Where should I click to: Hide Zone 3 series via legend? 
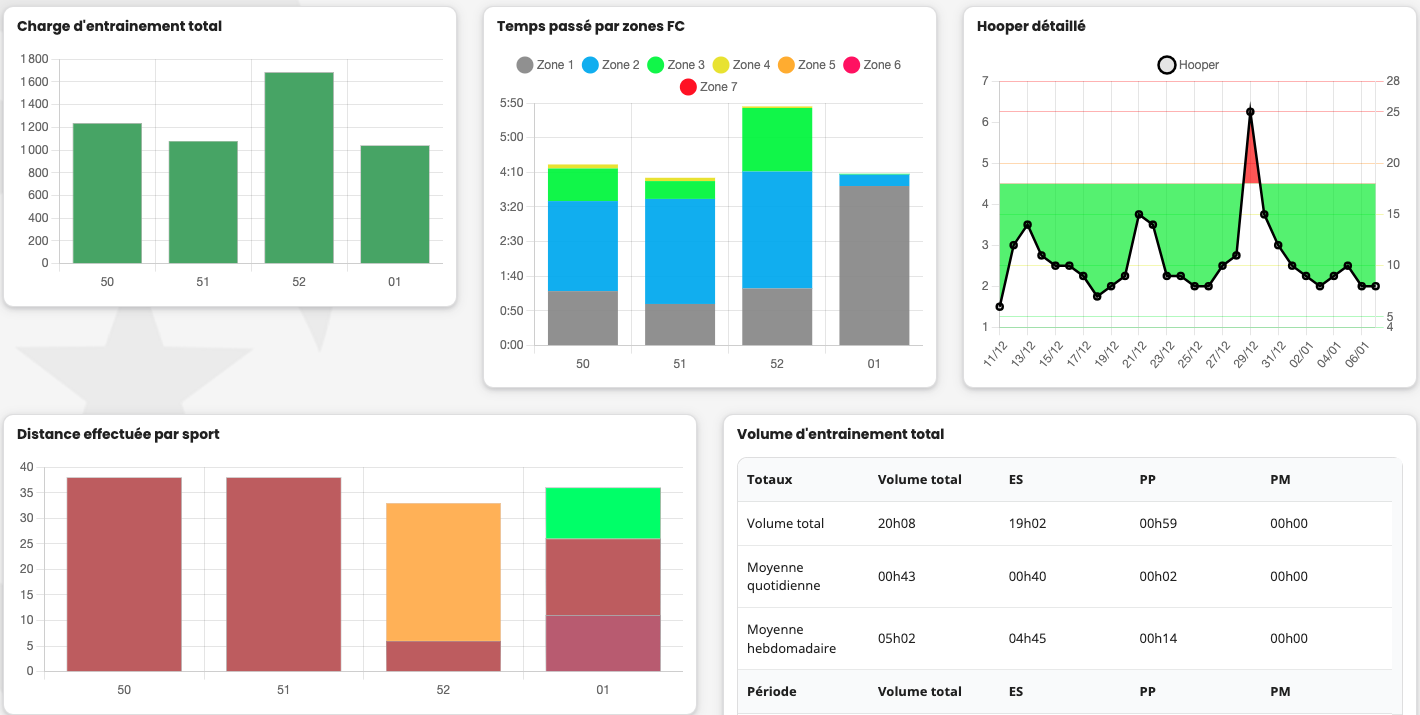coord(676,65)
